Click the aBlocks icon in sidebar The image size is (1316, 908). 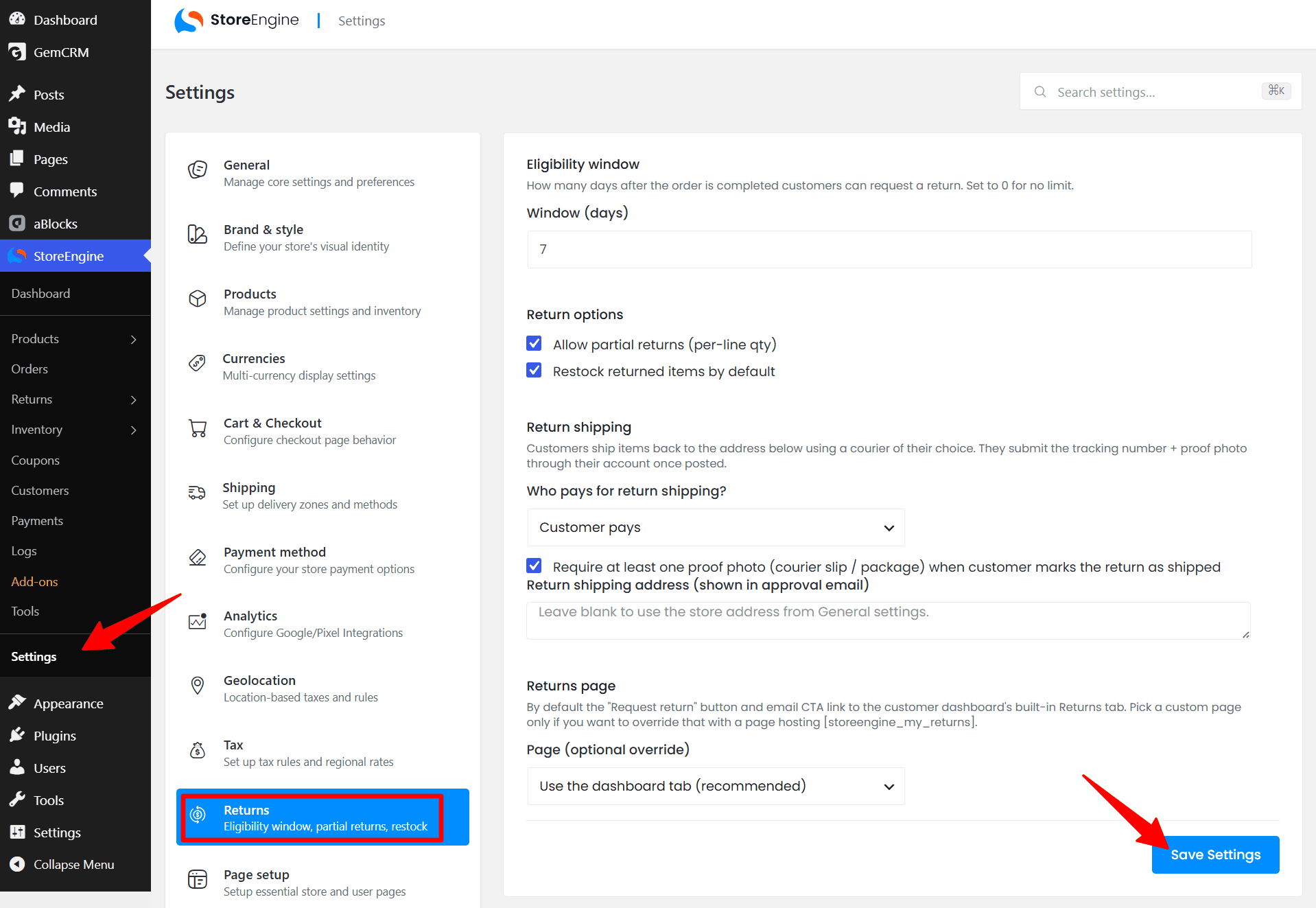pyautogui.click(x=17, y=223)
